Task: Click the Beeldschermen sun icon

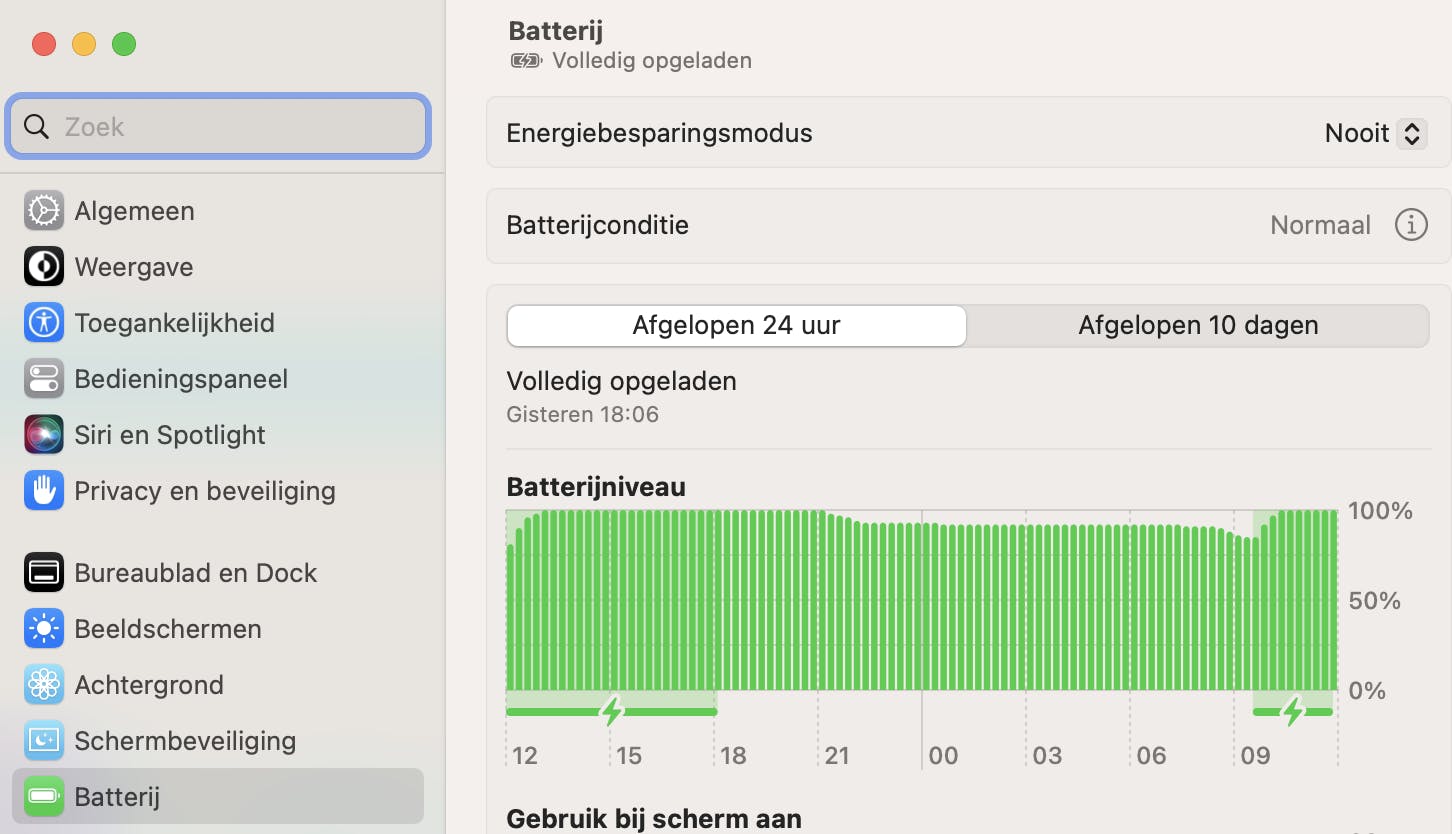Action: pos(44,629)
